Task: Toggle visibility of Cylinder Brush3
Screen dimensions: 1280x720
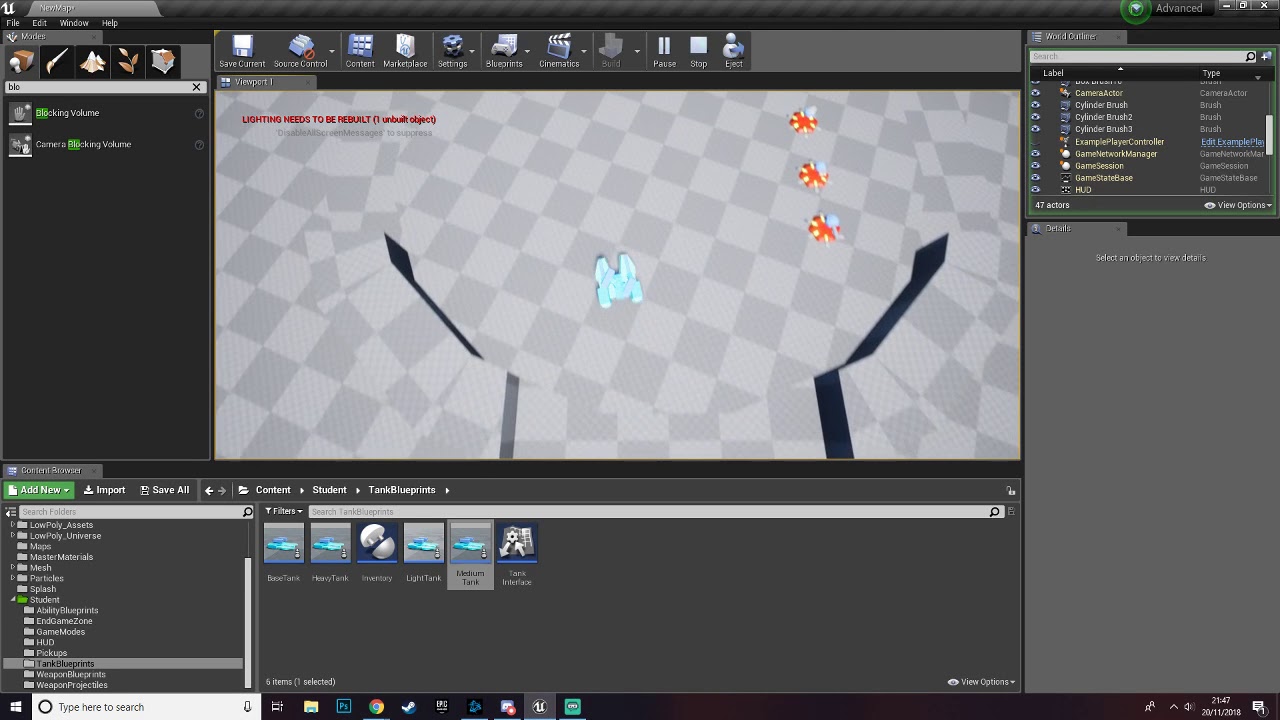Action: tap(1035, 129)
